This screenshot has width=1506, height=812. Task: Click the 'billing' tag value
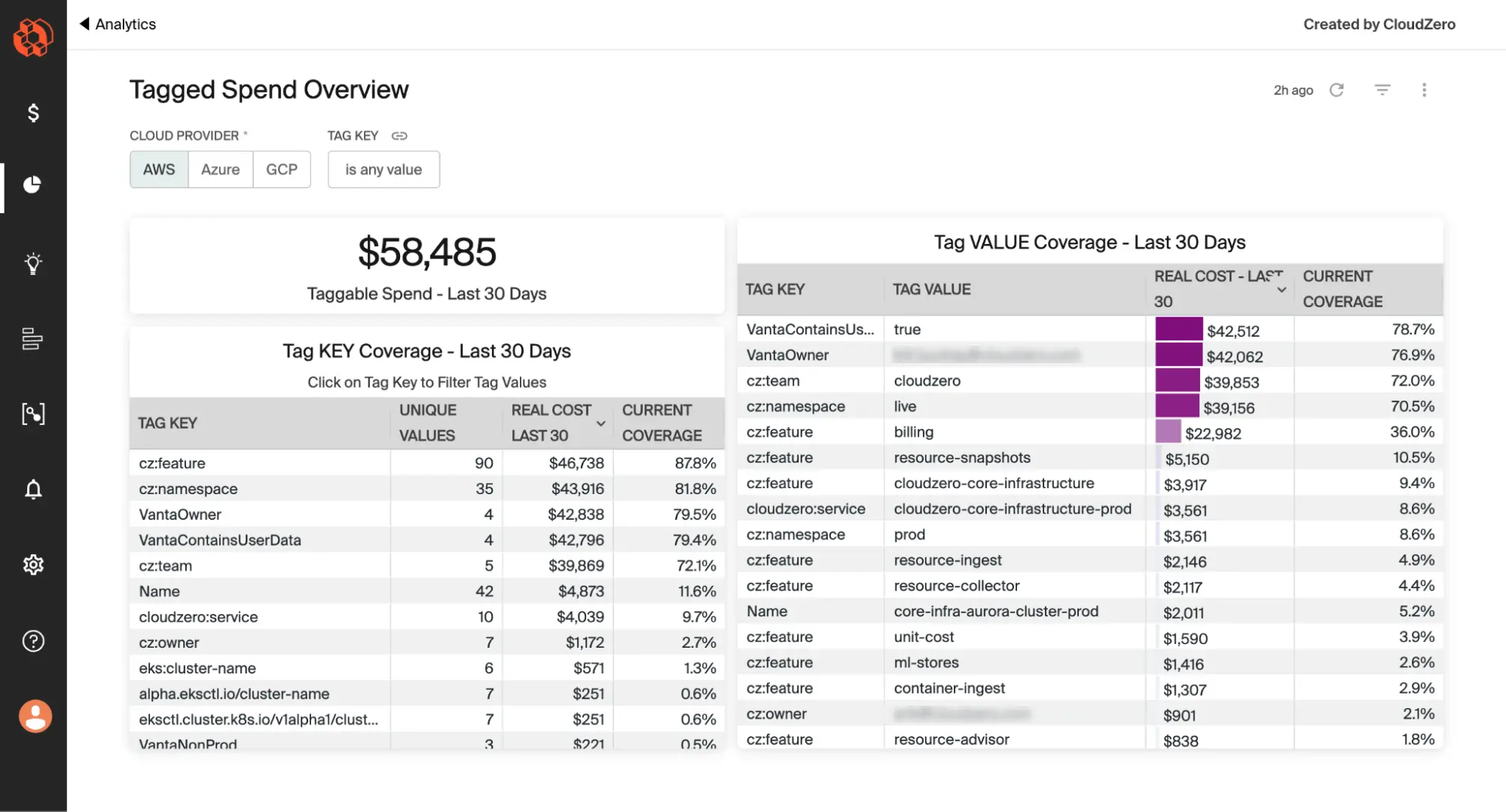tap(914, 432)
